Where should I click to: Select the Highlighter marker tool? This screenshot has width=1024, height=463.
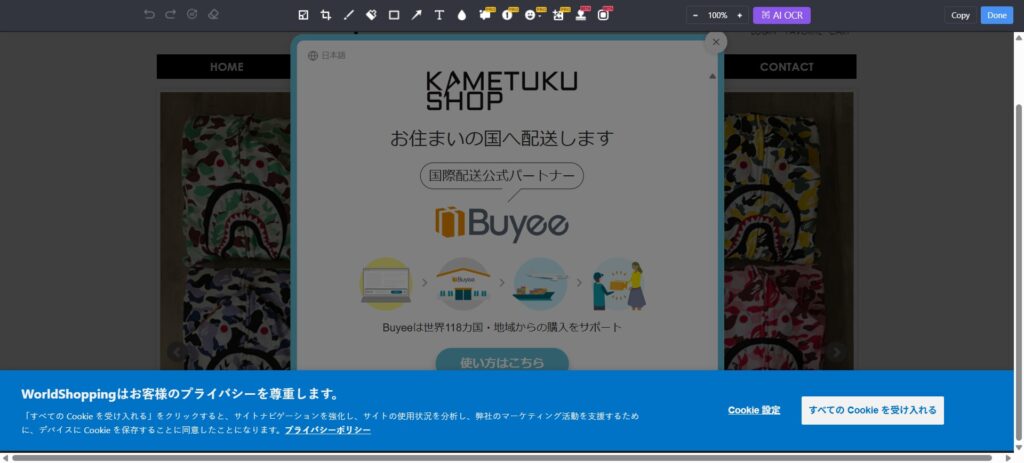coord(371,15)
